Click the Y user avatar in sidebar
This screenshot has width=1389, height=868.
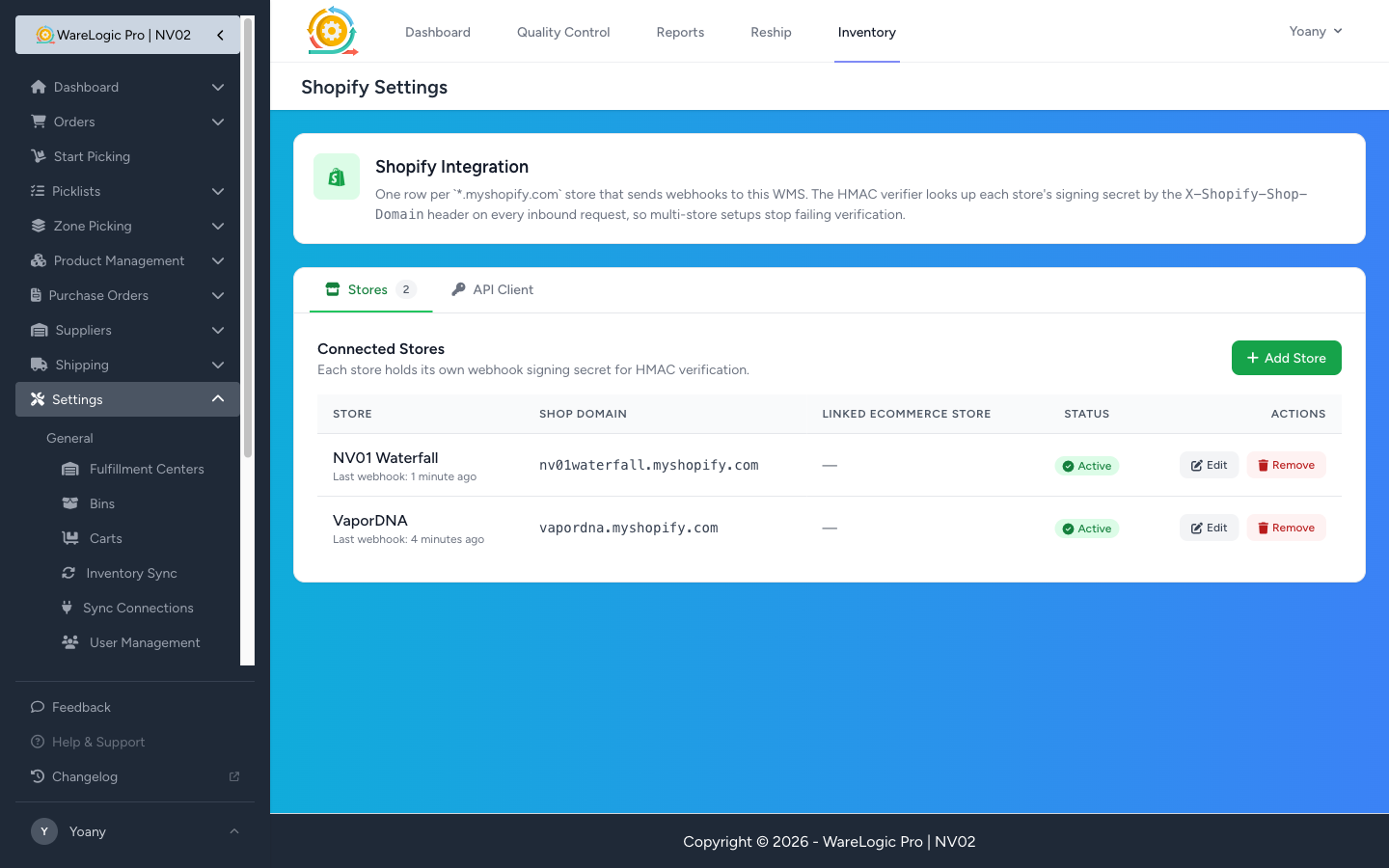tap(44, 831)
